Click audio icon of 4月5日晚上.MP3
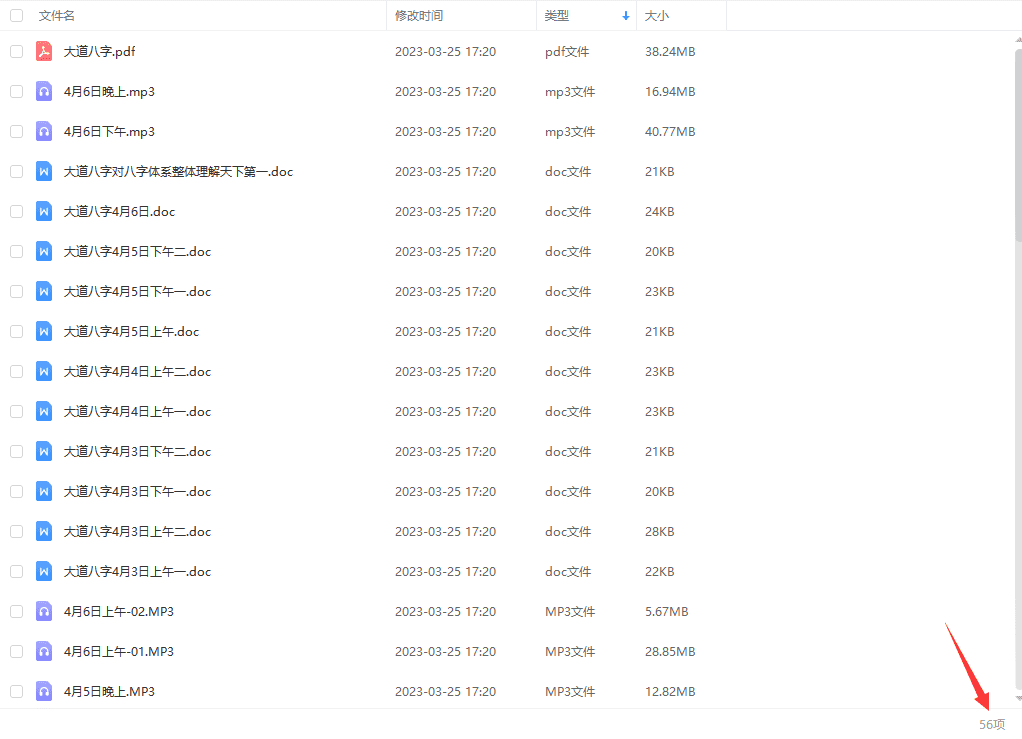Viewport: 1022px width, 739px height. (44, 691)
